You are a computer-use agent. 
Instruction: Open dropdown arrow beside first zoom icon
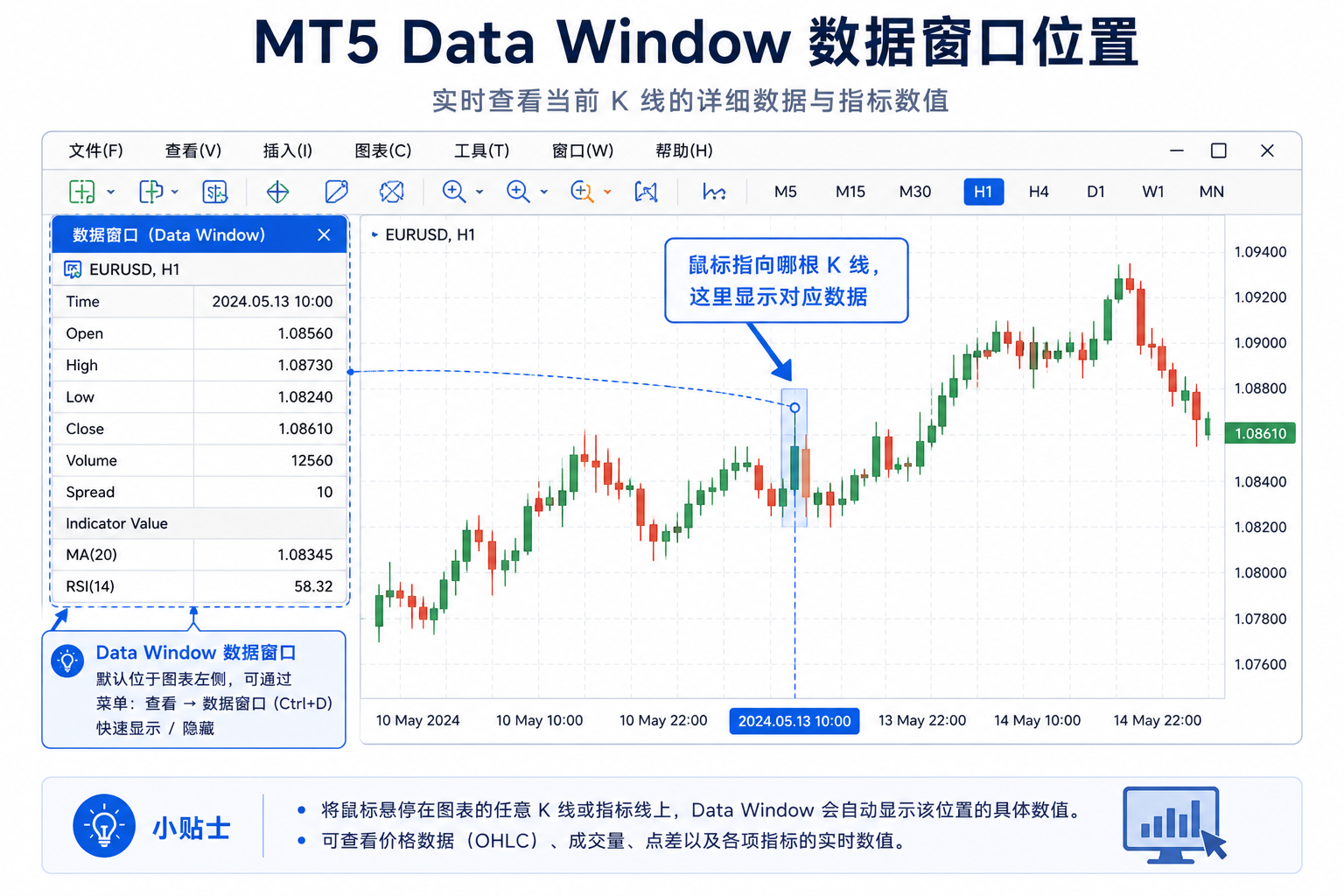tap(479, 192)
